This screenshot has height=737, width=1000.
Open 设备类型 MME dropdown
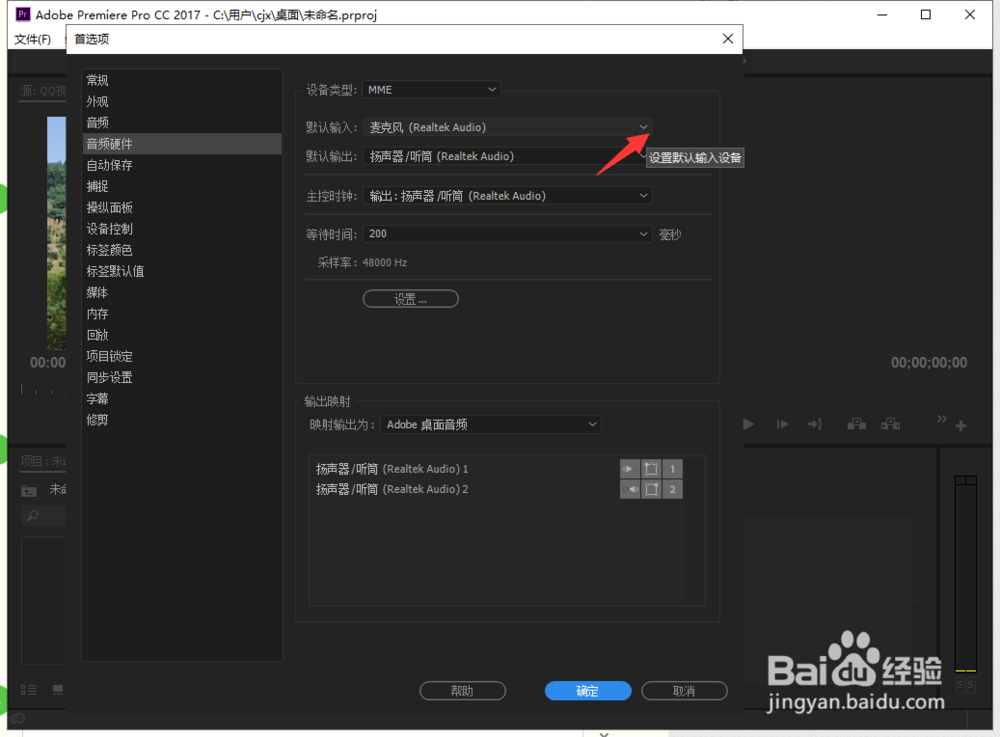point(431,90)
